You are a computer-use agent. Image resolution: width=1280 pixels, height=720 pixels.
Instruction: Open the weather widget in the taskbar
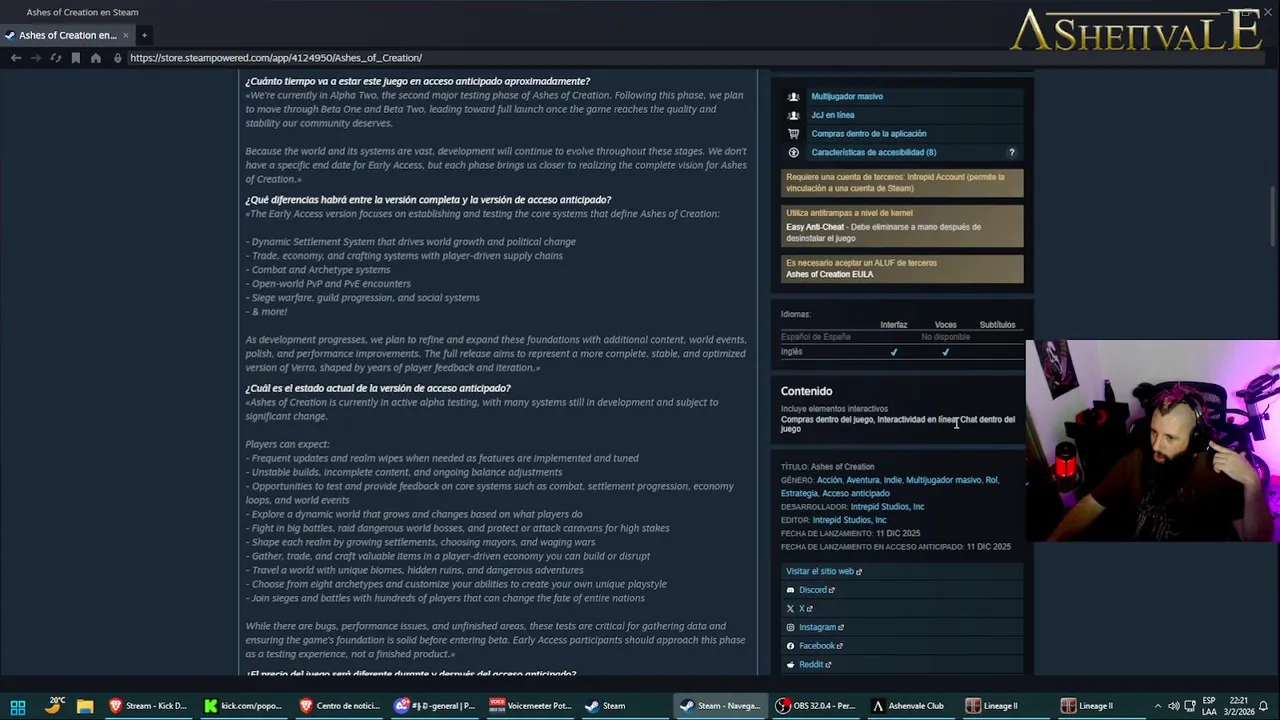click(x=54, y=706)
